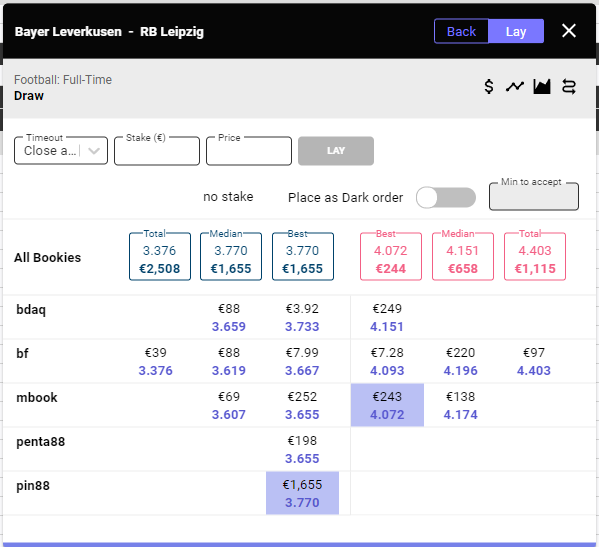The width and height of the screenshot is (599, 547).
Task: Focus the Price input field
Action: click(249, 151)
